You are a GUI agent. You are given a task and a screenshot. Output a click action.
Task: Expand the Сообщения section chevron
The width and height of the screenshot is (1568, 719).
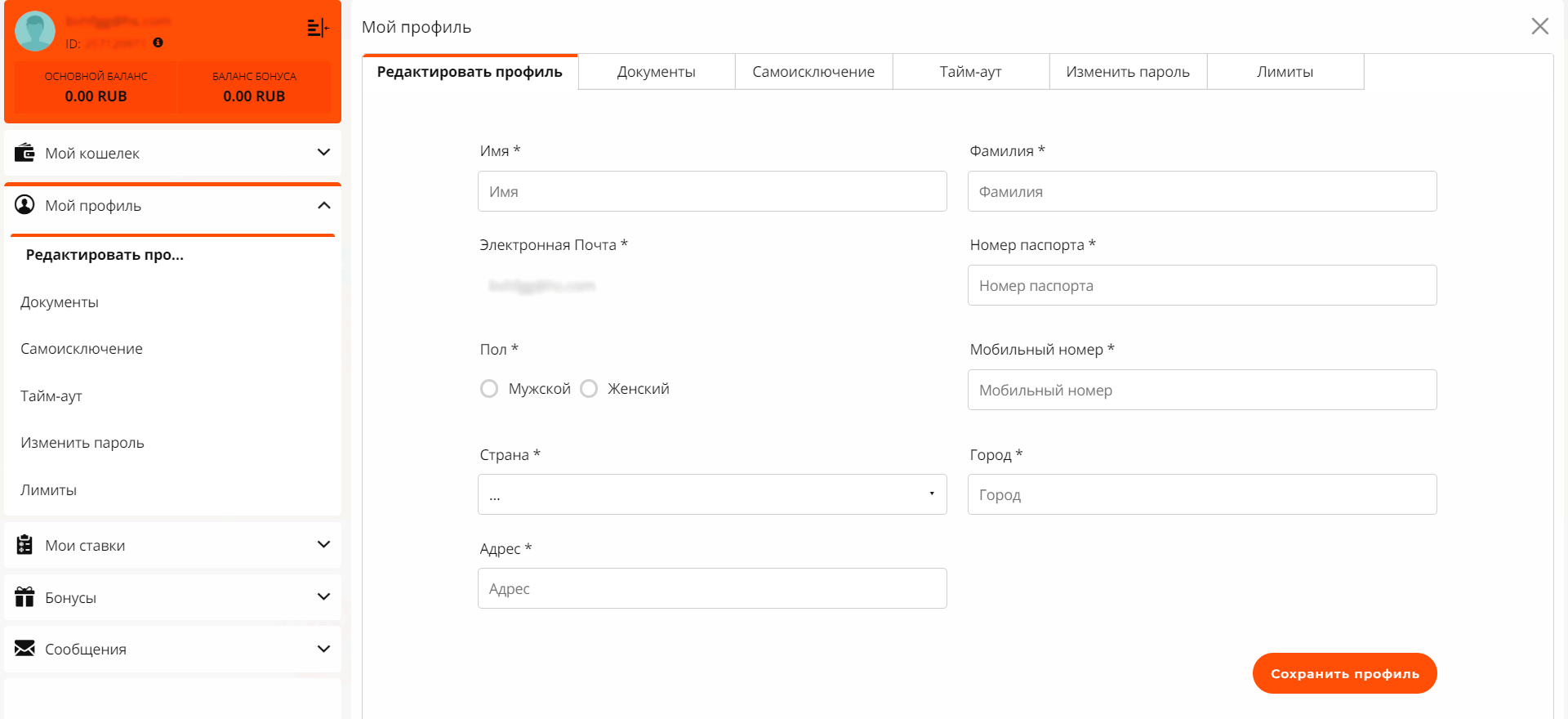[323, 649]
